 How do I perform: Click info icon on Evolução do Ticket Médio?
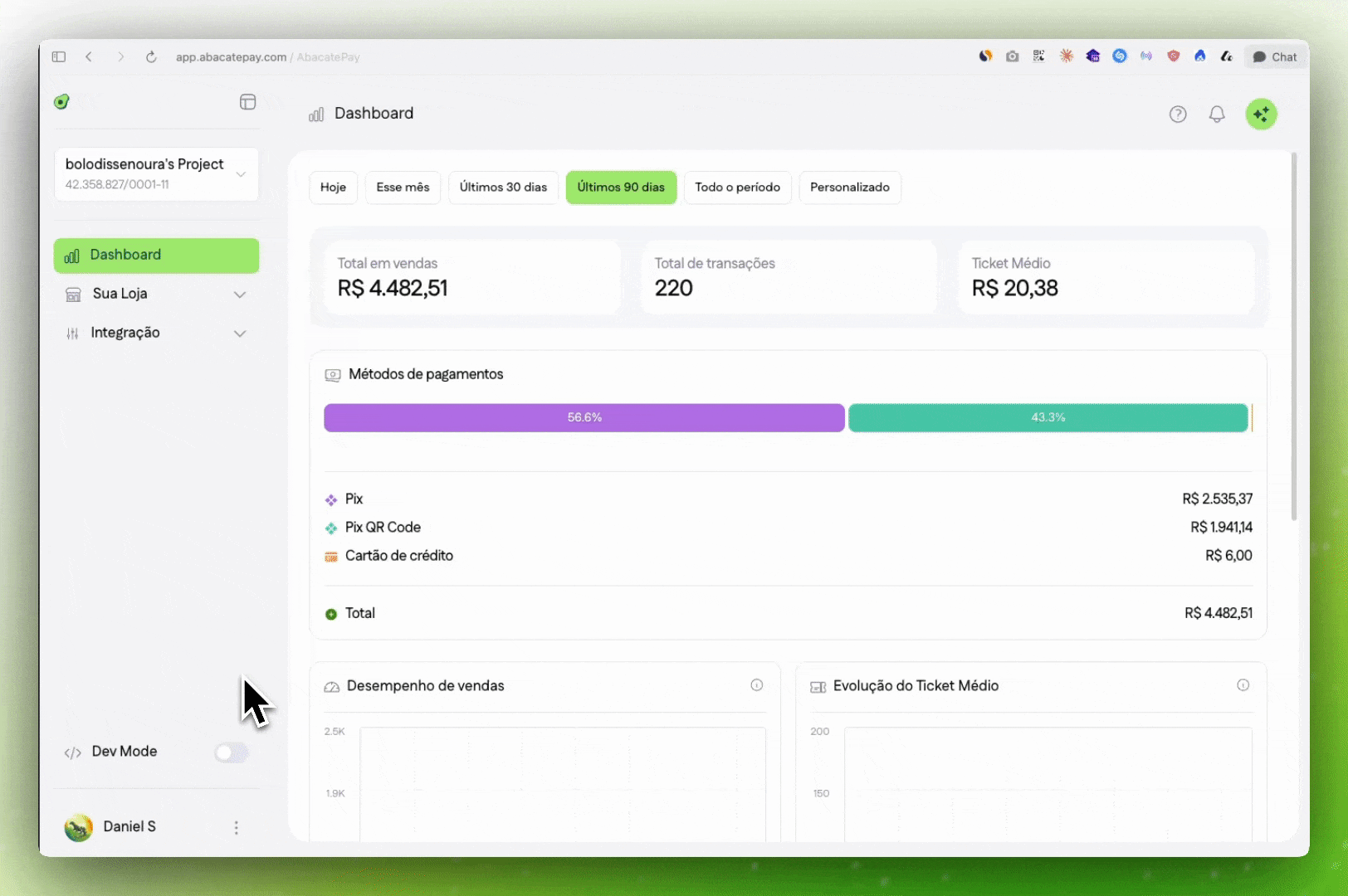click(x=1243, y=685)
